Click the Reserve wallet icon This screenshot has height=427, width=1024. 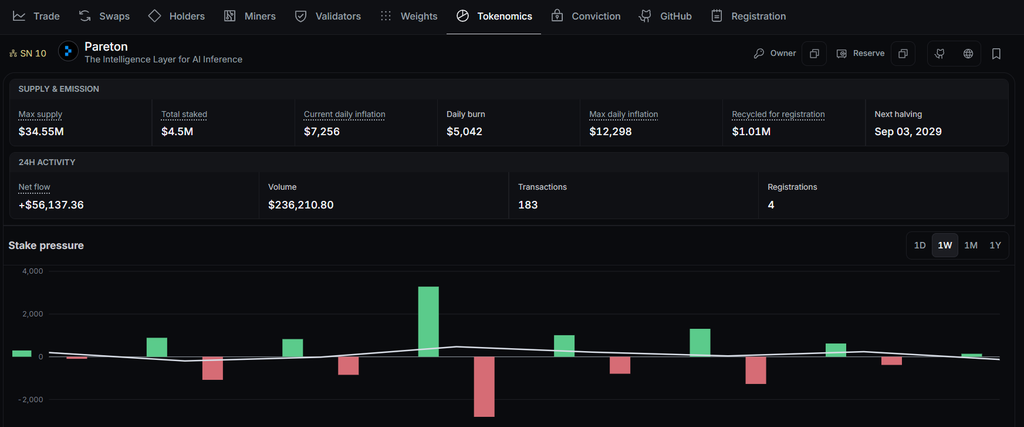pos(842,54)
